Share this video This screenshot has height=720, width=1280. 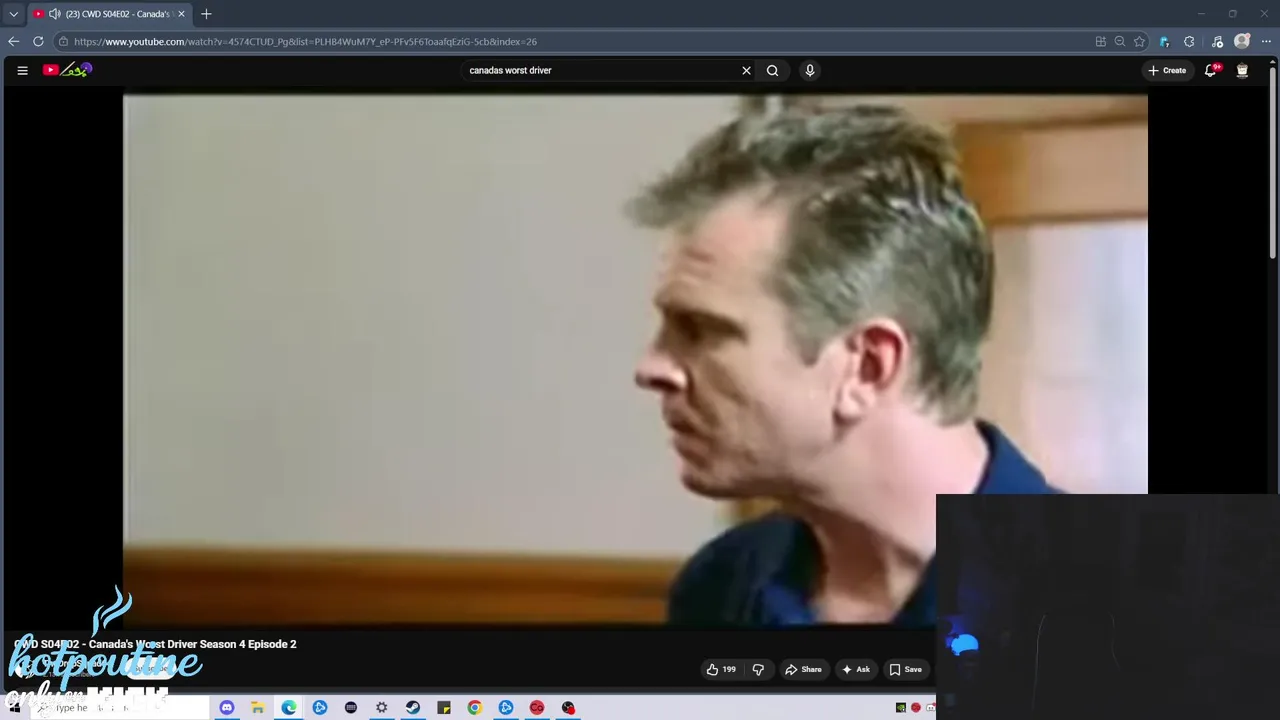[x=803, y=669]
